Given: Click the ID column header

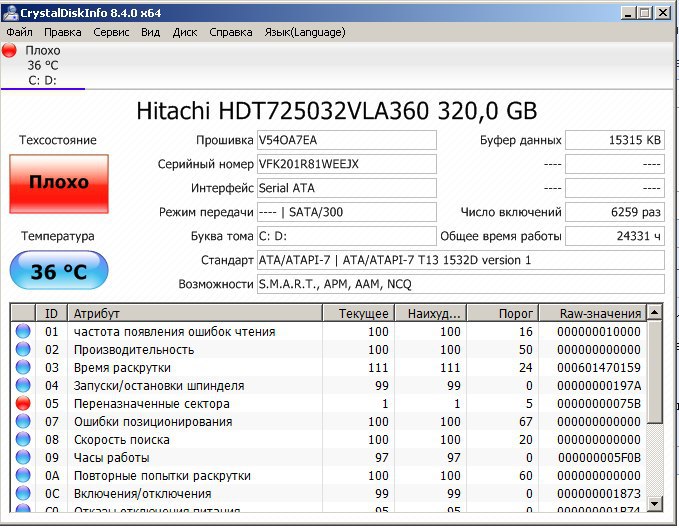Looking at the screenshot, I should coord(51,313).
